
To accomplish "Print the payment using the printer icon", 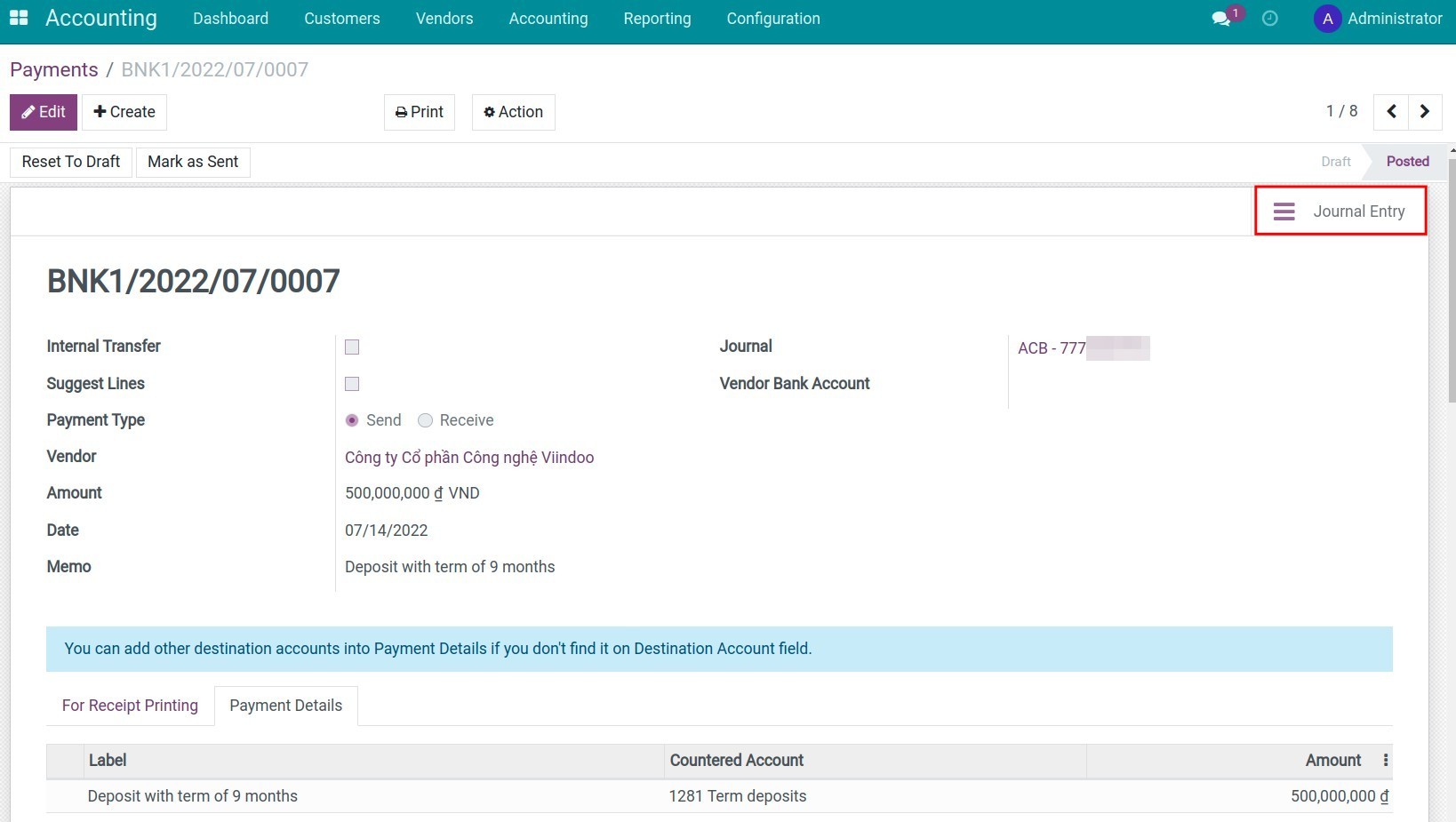I will [x=418, y=112].
